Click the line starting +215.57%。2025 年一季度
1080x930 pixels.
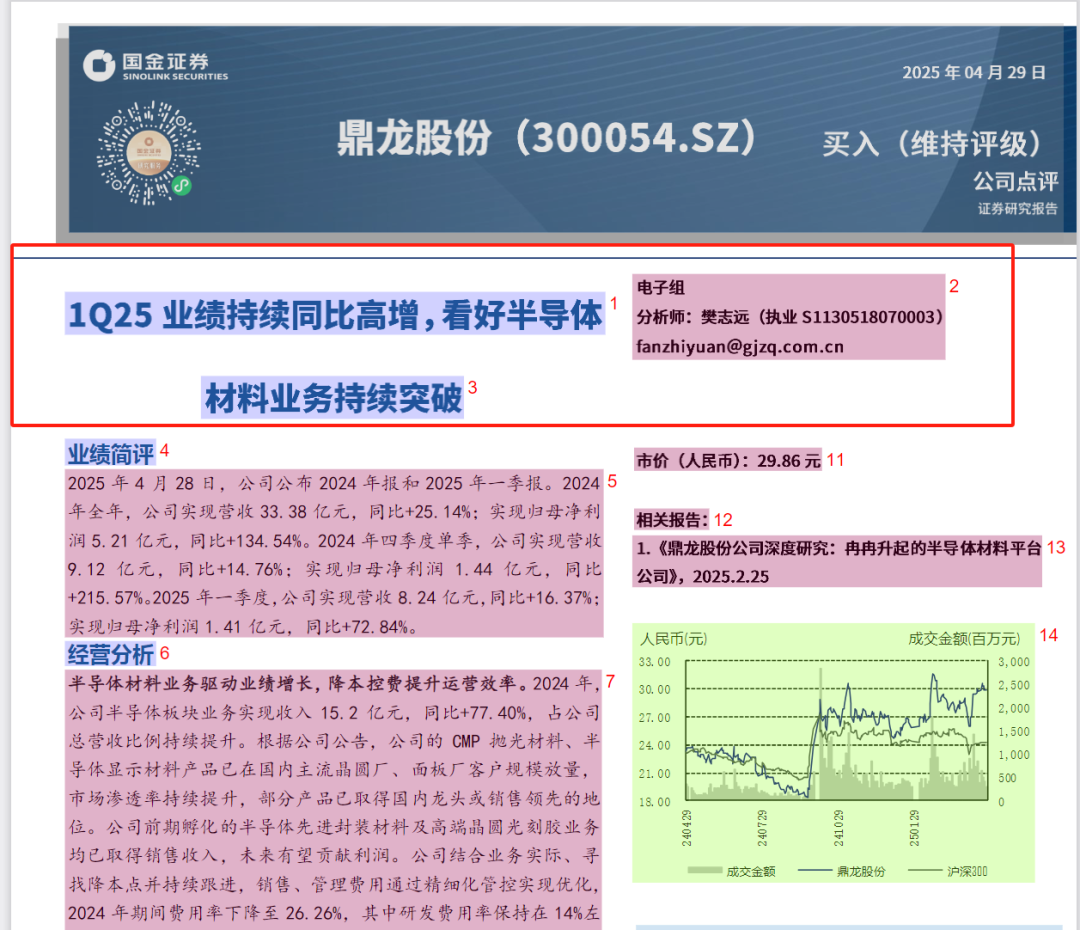click(x=334, y=598)
